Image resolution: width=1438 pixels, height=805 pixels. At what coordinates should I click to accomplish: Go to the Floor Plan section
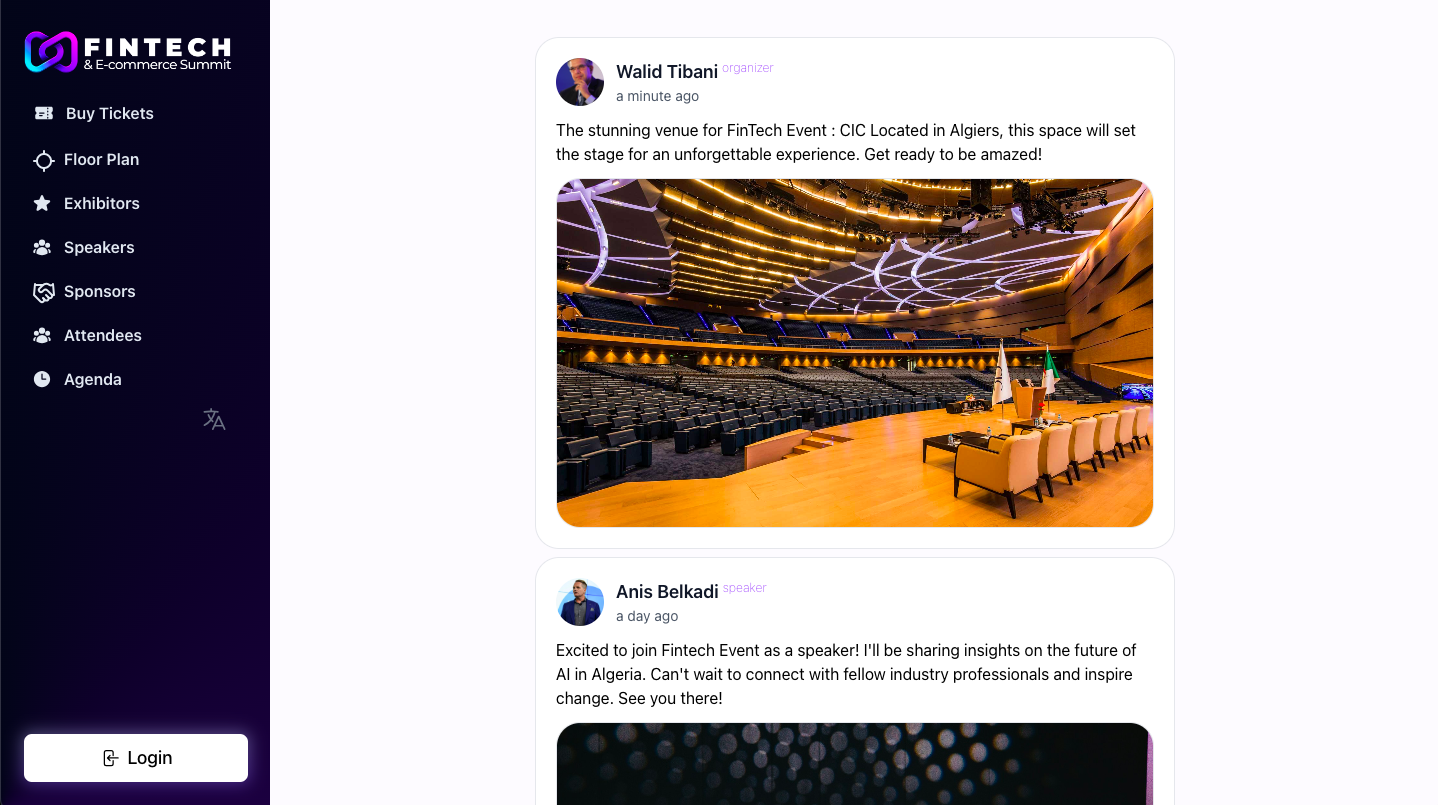pos(101,160)
